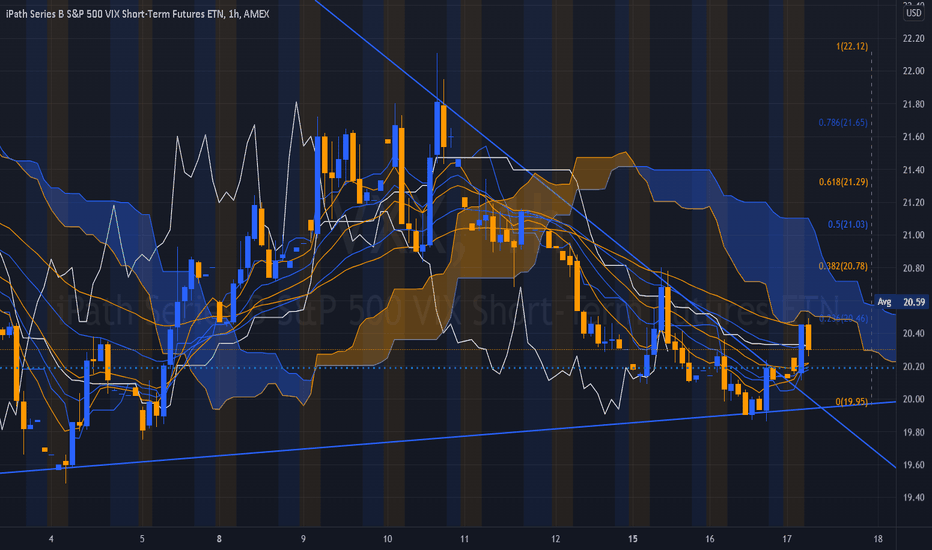Screen dimensions: 932x550
Task: Click the chart title iPath Series B VIX ETN
Action: tap(137, 14)
